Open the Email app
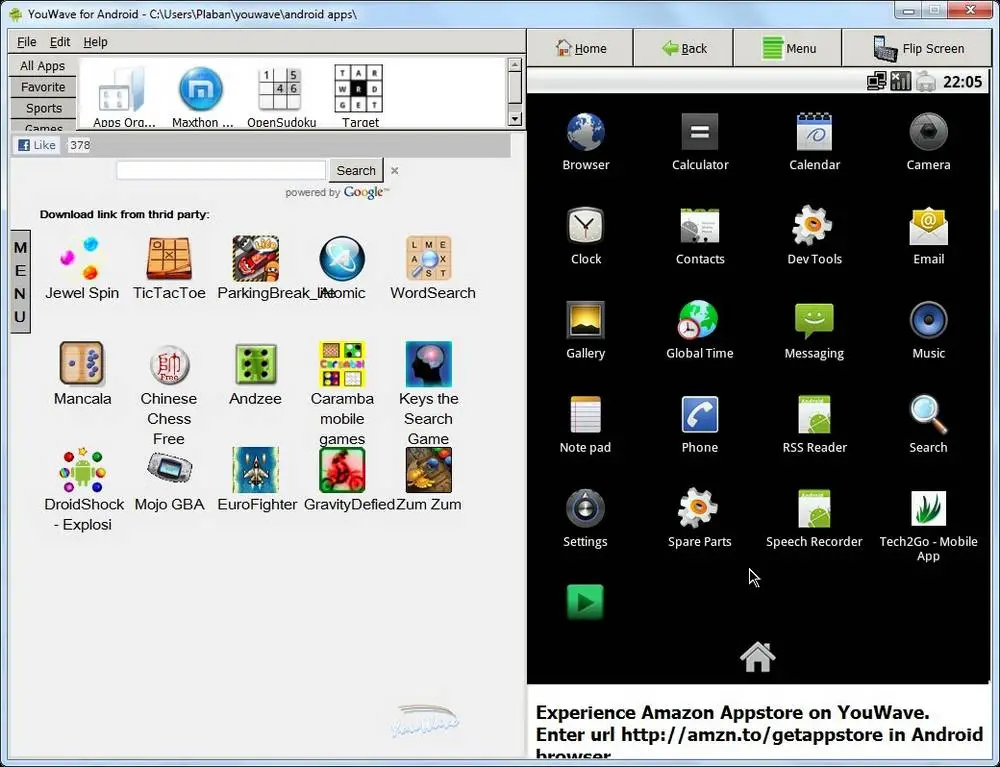Screen dimensions: 1000x767 [x=928, y=226]
